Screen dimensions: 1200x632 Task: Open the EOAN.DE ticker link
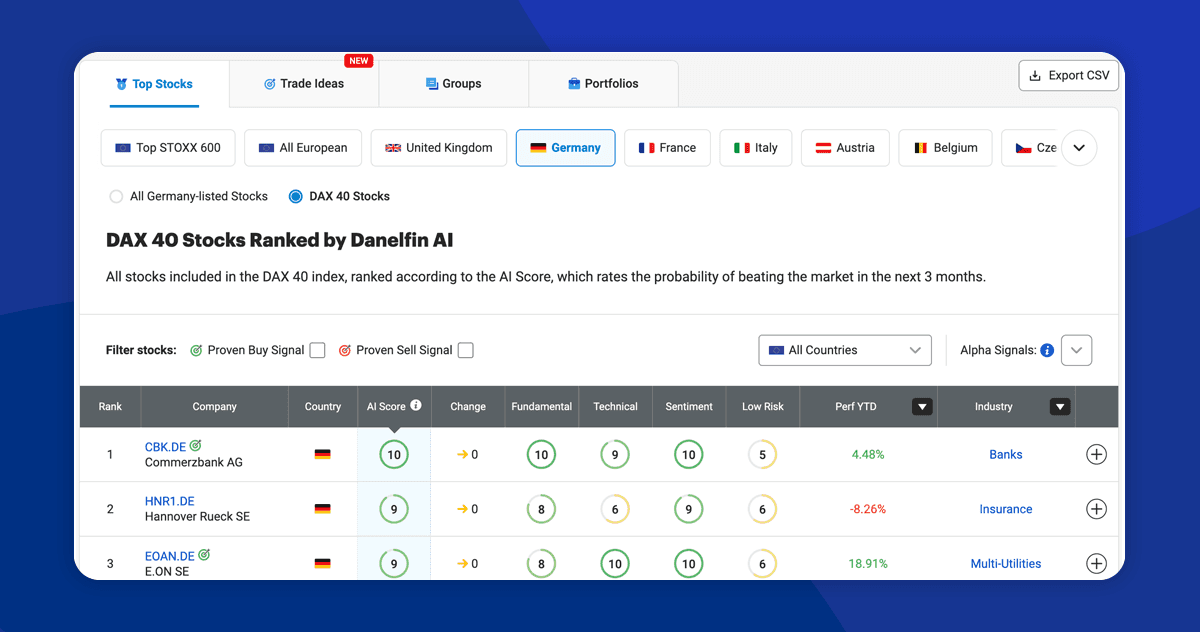click(170, 556)
